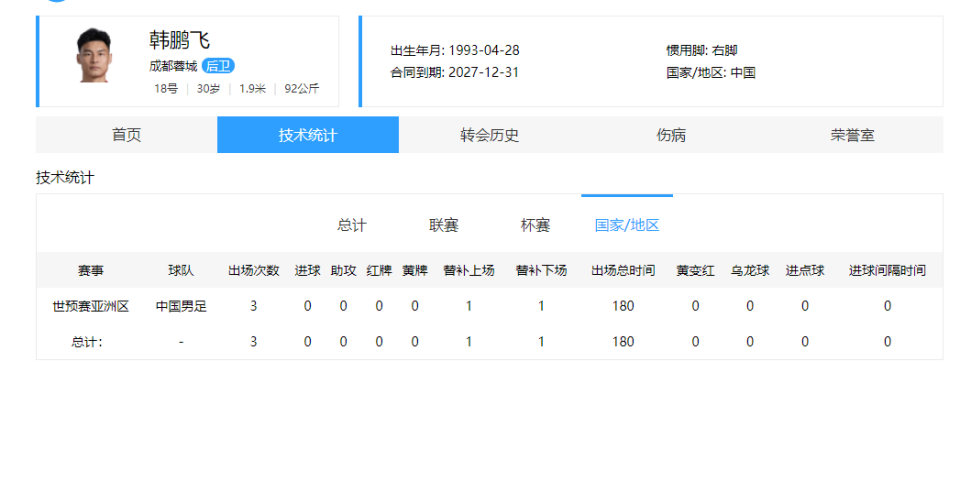Click the 中国男足 team cell
This screenshot has height=493, width=960.
181,306
